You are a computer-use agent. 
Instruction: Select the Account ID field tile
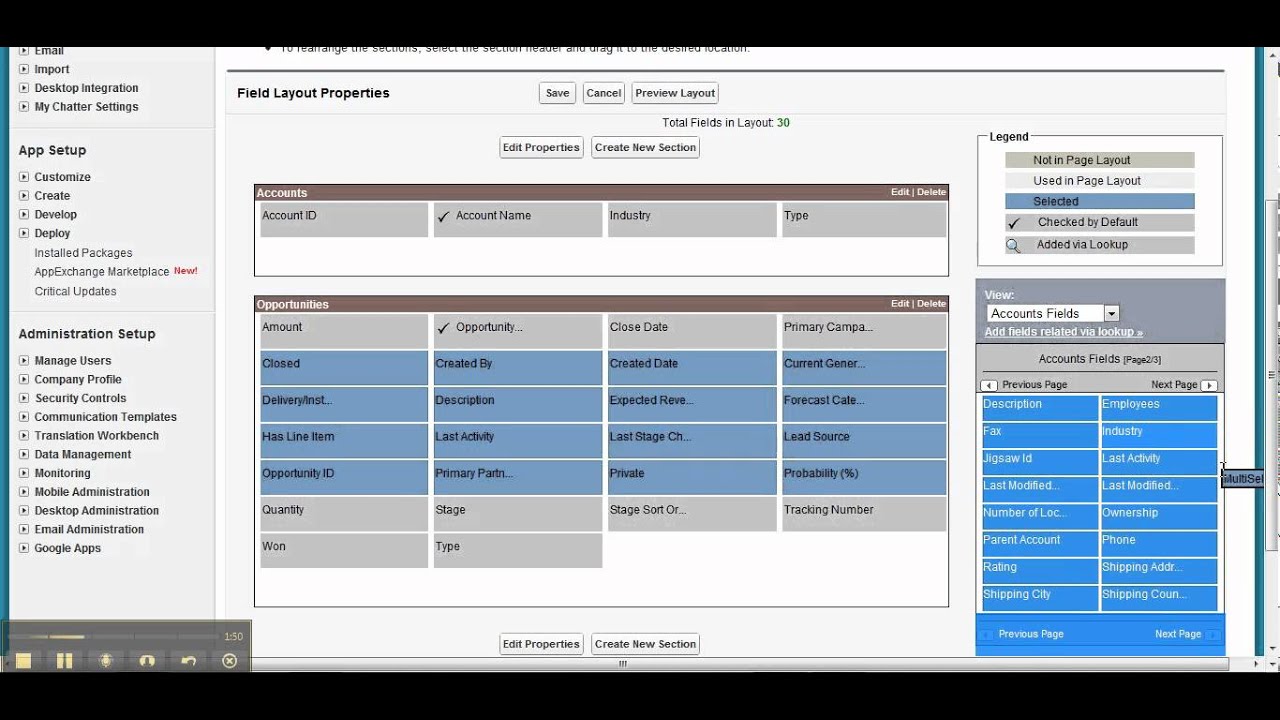click(x=344, y=220)
